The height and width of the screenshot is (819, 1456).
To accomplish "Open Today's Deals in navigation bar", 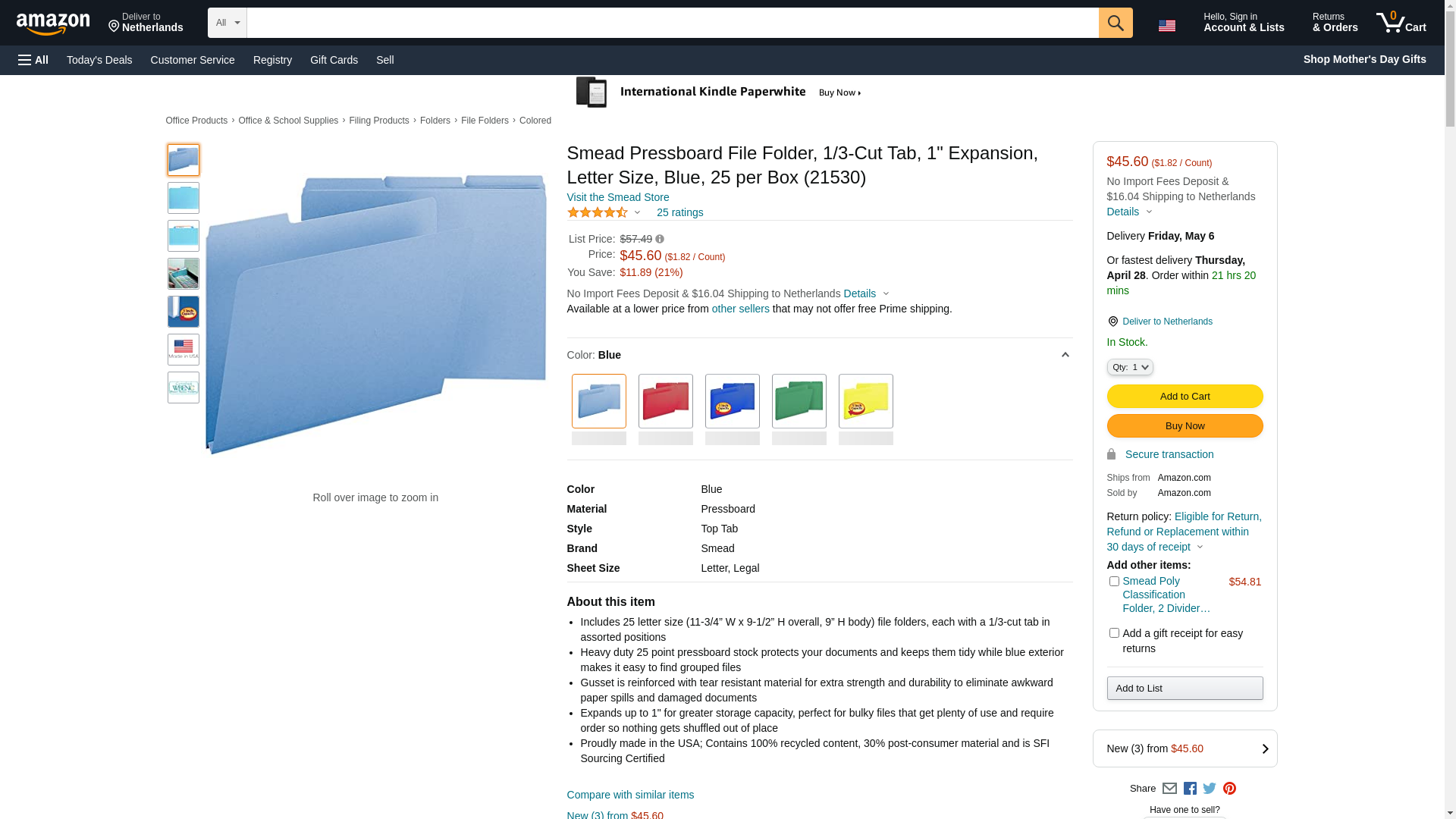I will tap(99, 60).
